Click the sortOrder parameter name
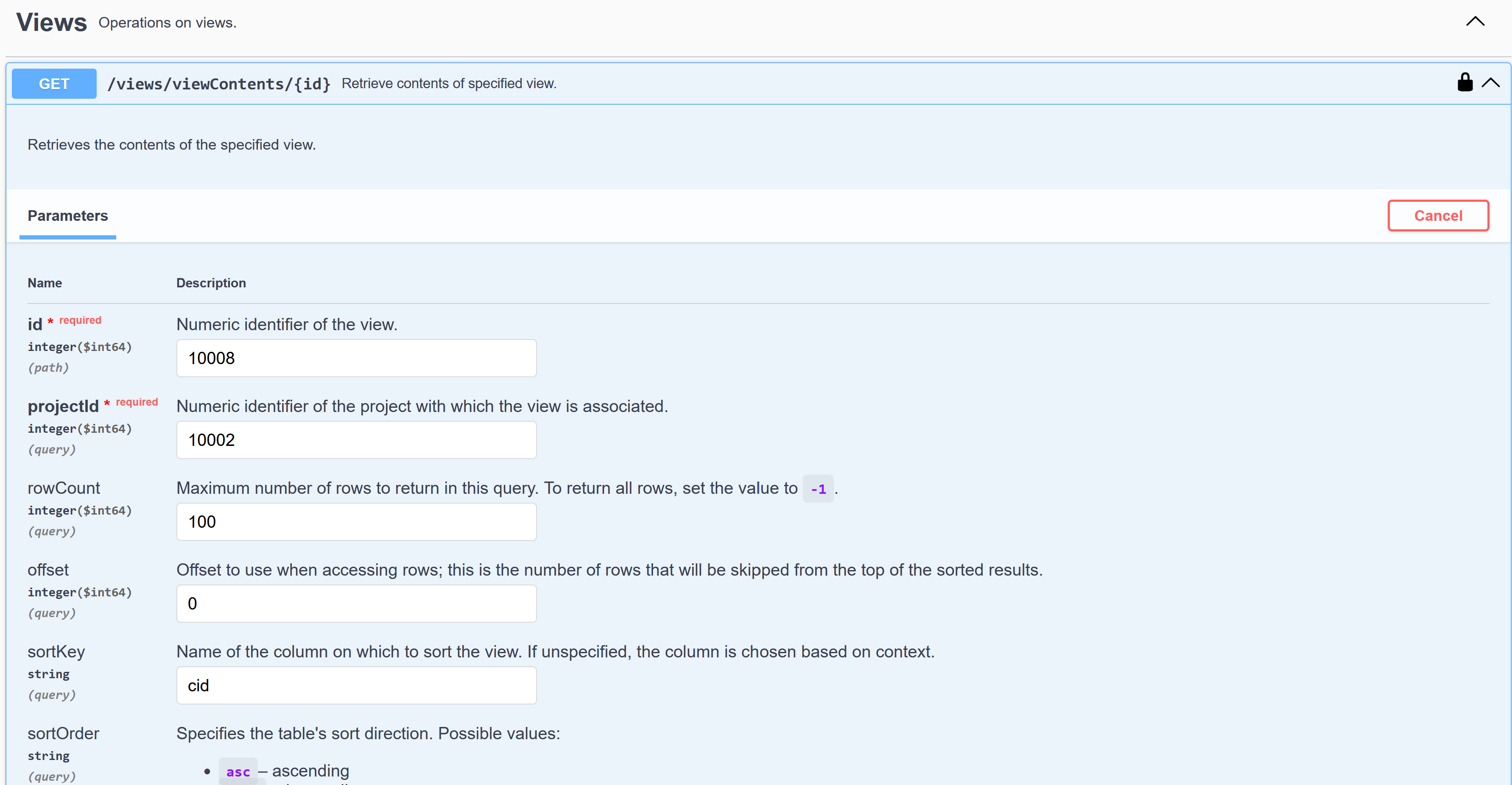 (x=63, y=733)
